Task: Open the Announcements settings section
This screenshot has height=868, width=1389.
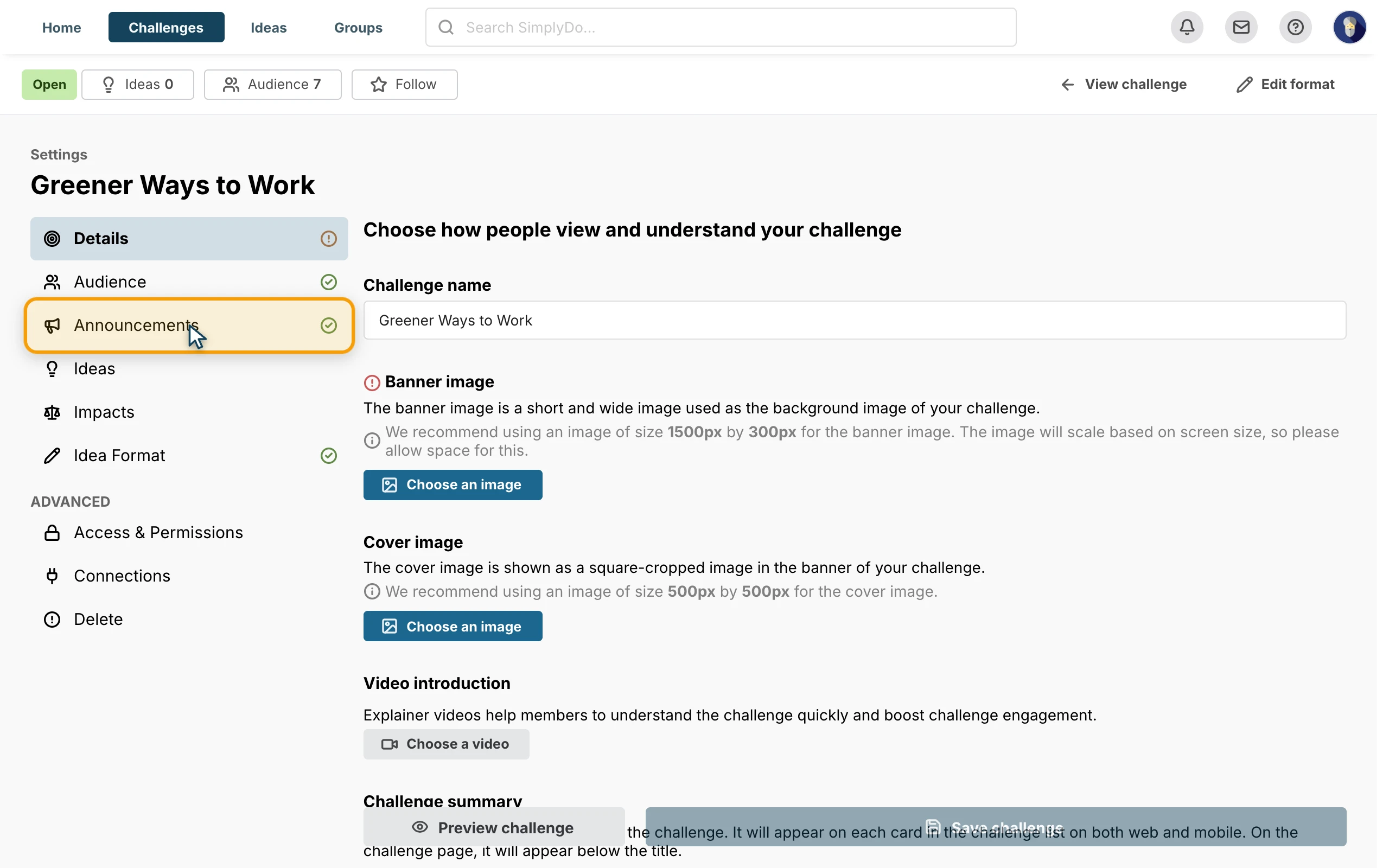Action: coord(189,325)
